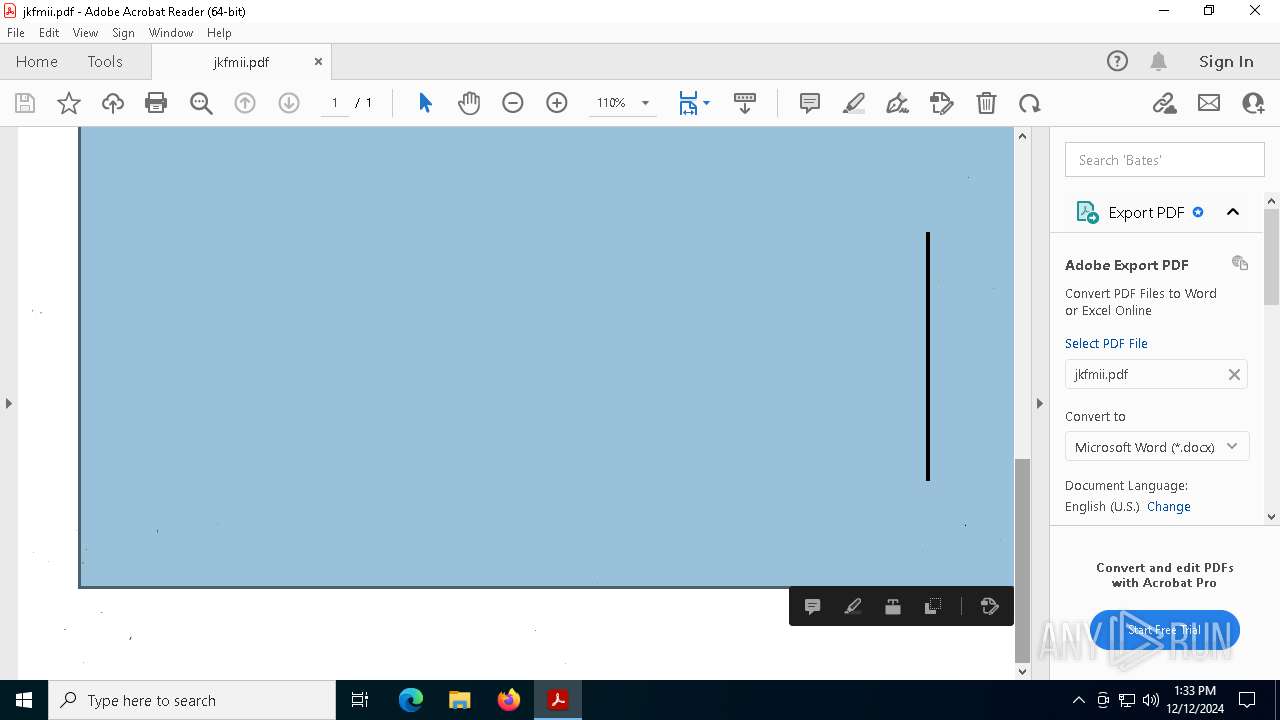Click the scrolling mode keyboard icon
Viewport: 1280px width, 720px height.
point(745,103)
